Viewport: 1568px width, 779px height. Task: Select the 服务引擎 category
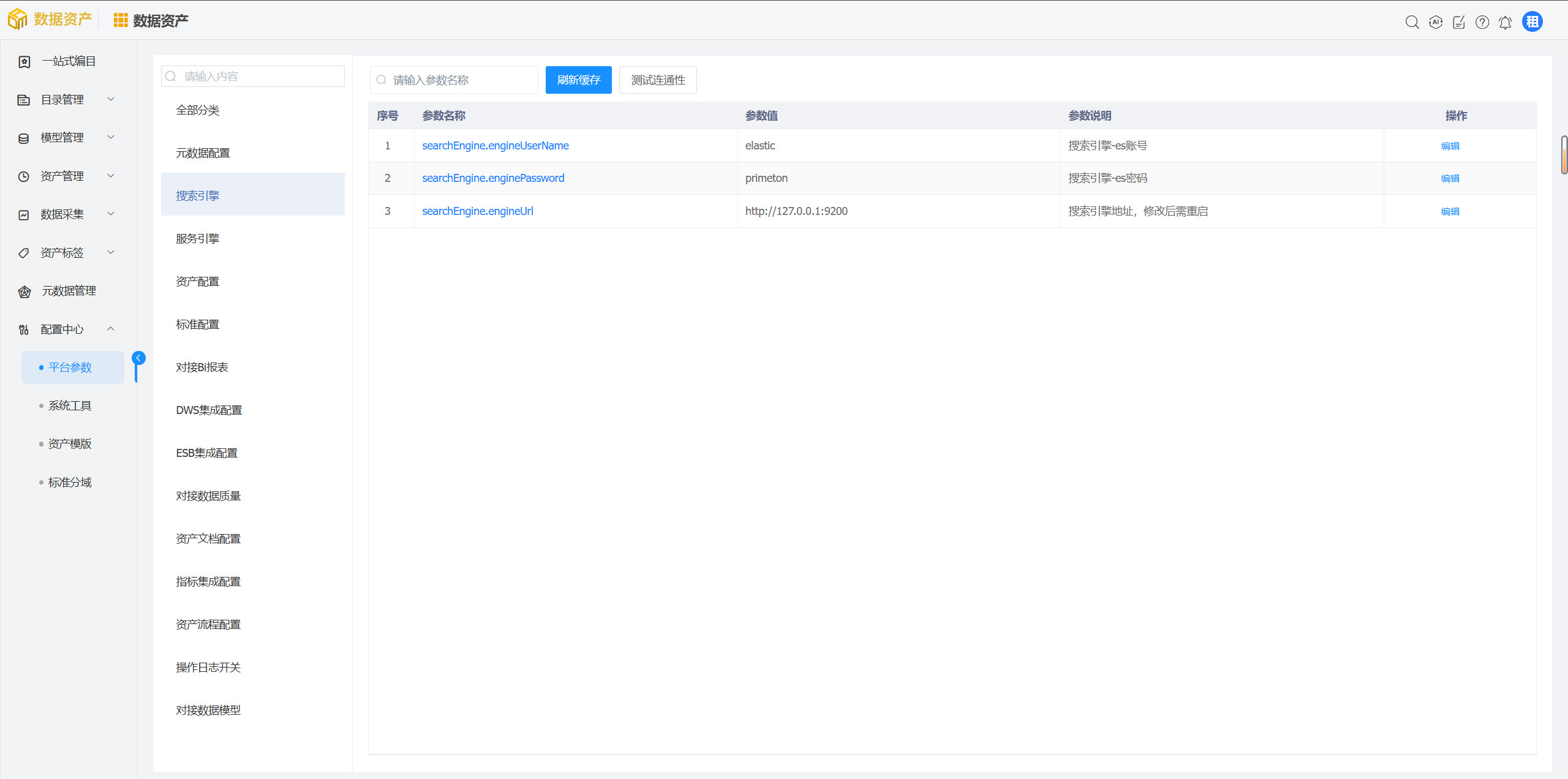click(197, 239)
